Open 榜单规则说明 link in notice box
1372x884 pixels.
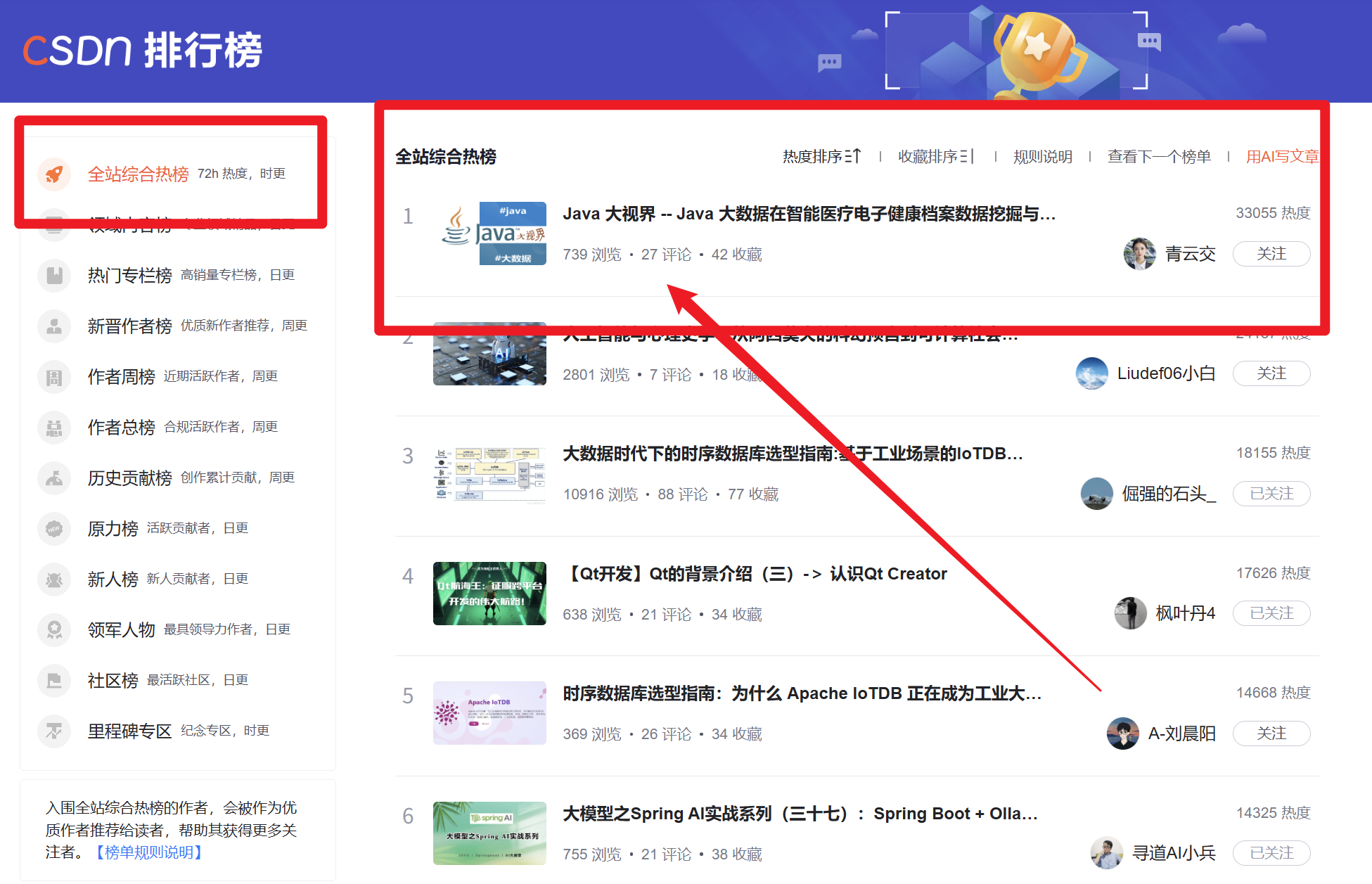click(149, 852)
